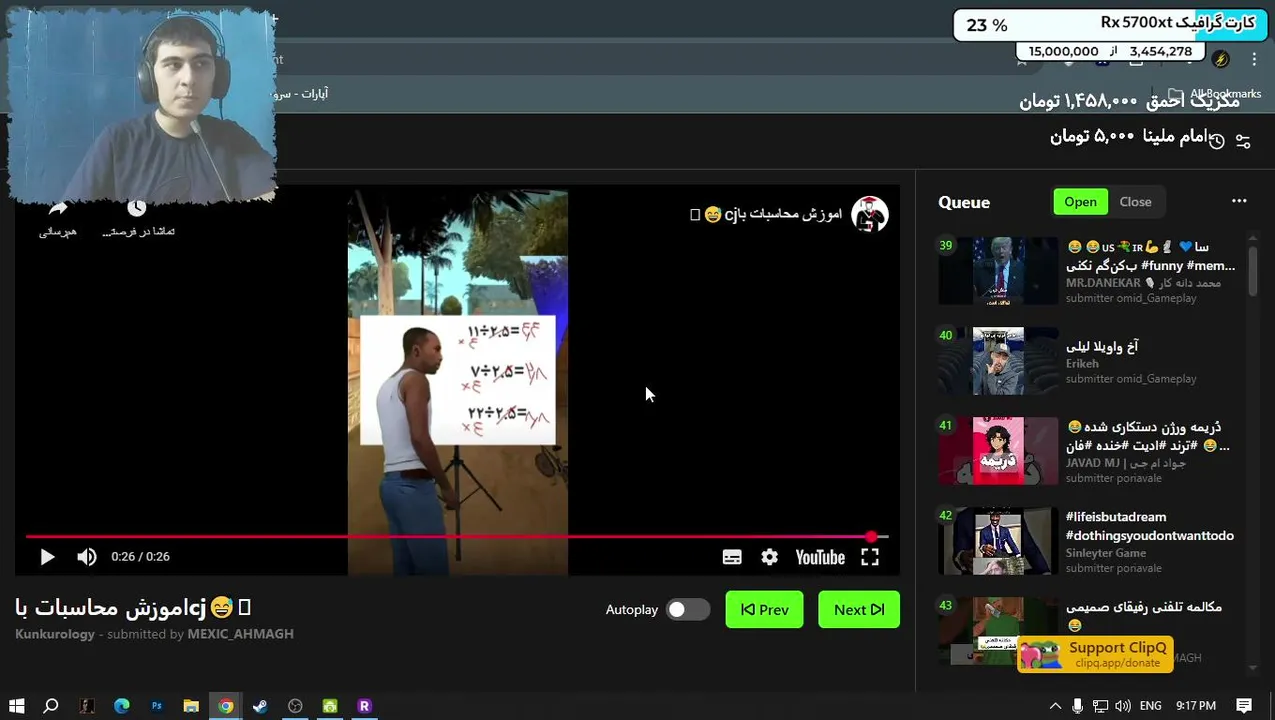Open the Support ClipQ donate banner

point(1095,654)
